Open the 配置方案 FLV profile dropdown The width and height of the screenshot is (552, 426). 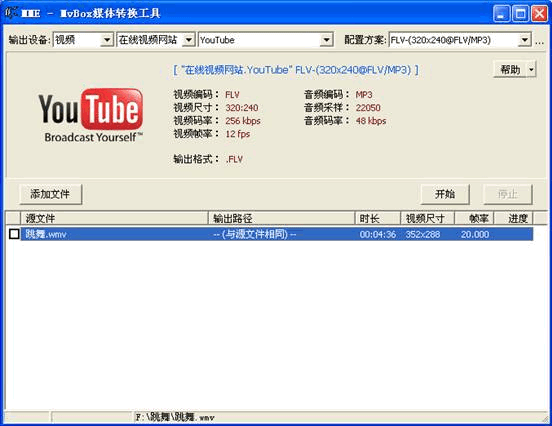524,40
